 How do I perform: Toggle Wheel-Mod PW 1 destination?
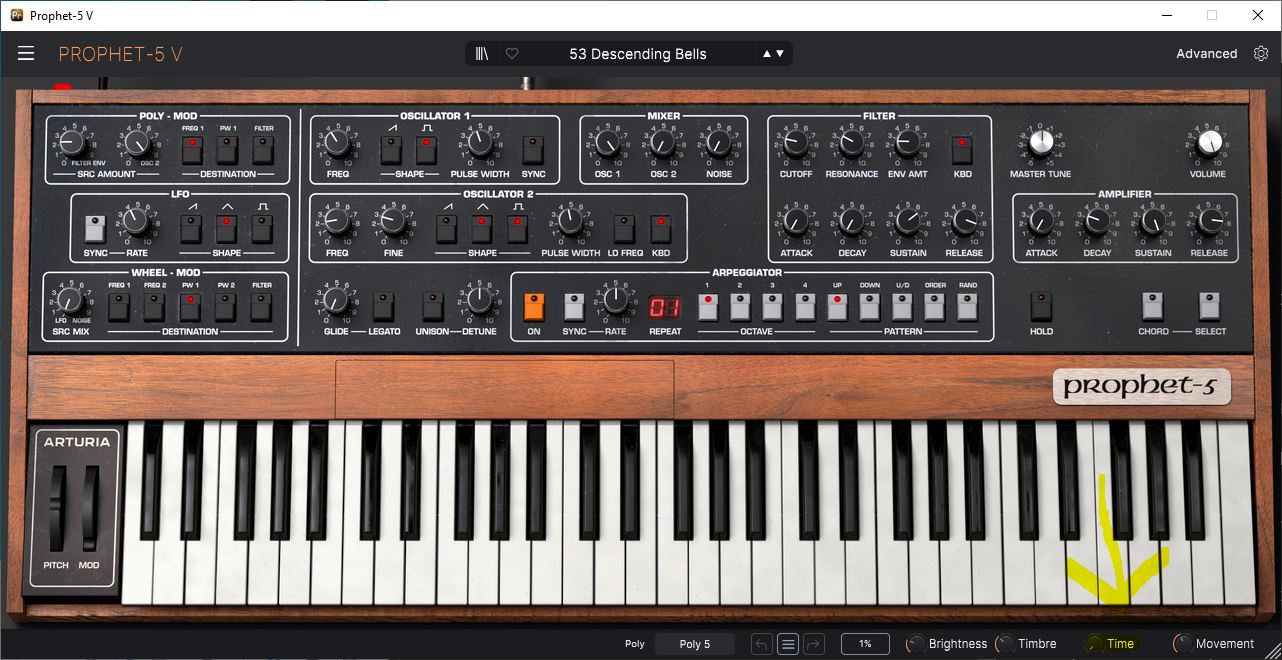point(190,308)
